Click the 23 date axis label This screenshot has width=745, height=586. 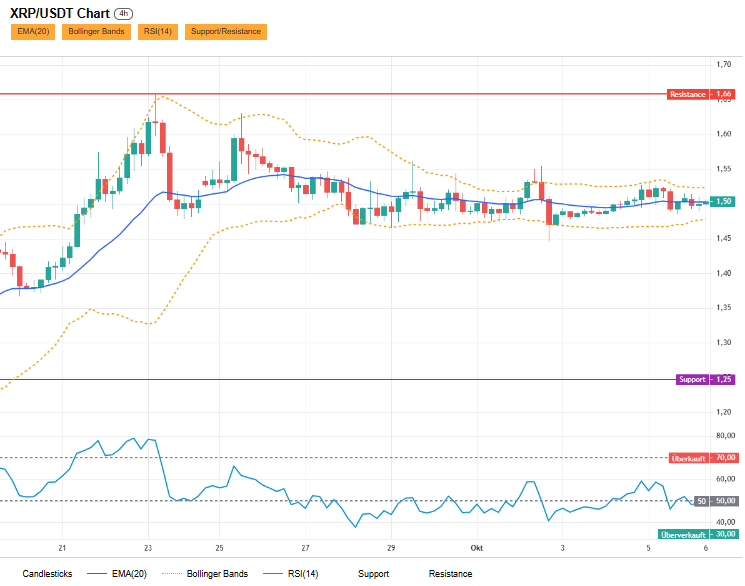(x=148, y=548)
